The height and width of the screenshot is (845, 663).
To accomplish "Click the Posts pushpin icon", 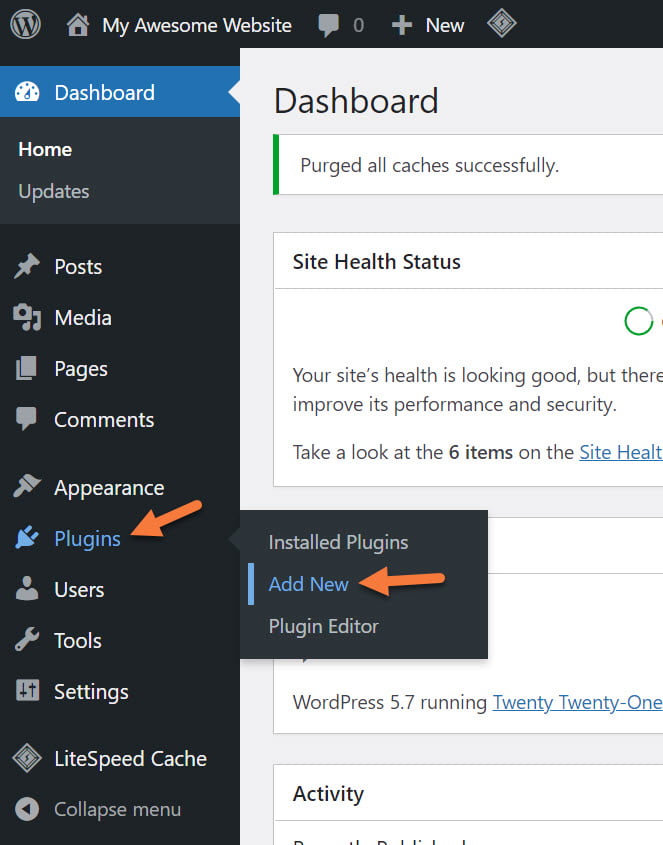I will coord(27,267).
